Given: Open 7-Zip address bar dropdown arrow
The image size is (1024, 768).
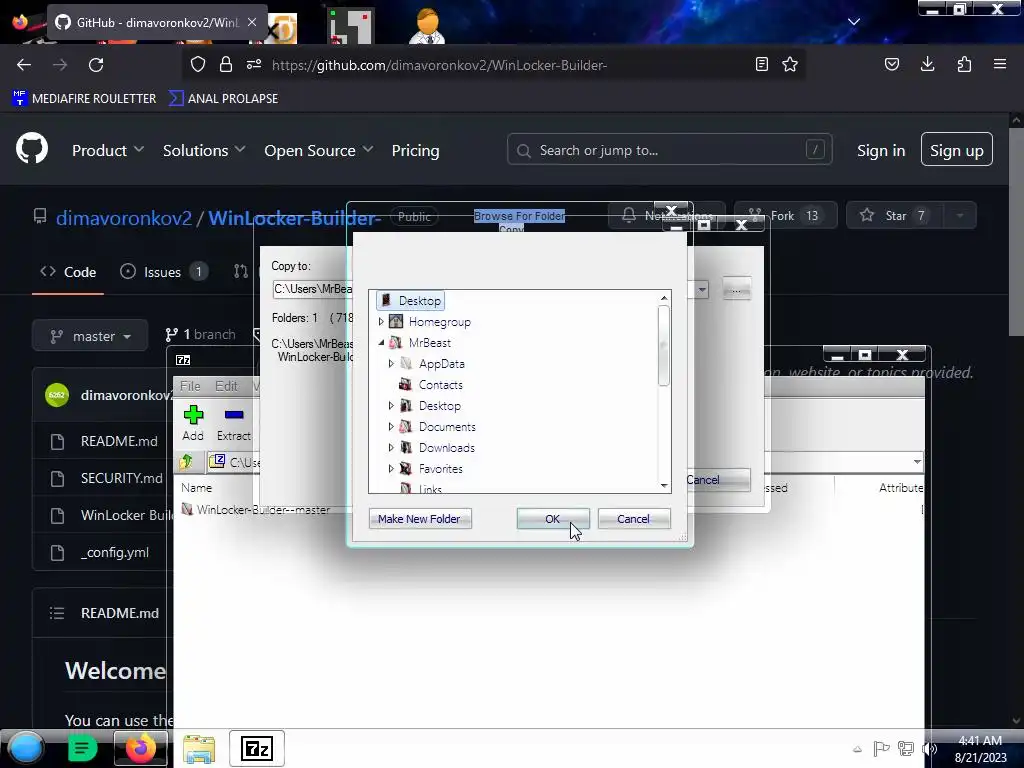Looking at the screenshot, I should pos(917,462).
